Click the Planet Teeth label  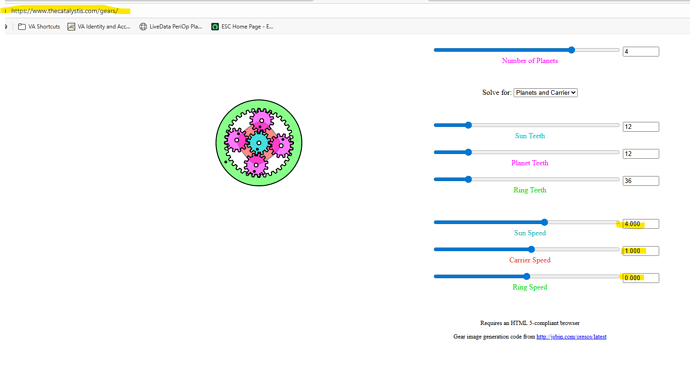530,163
